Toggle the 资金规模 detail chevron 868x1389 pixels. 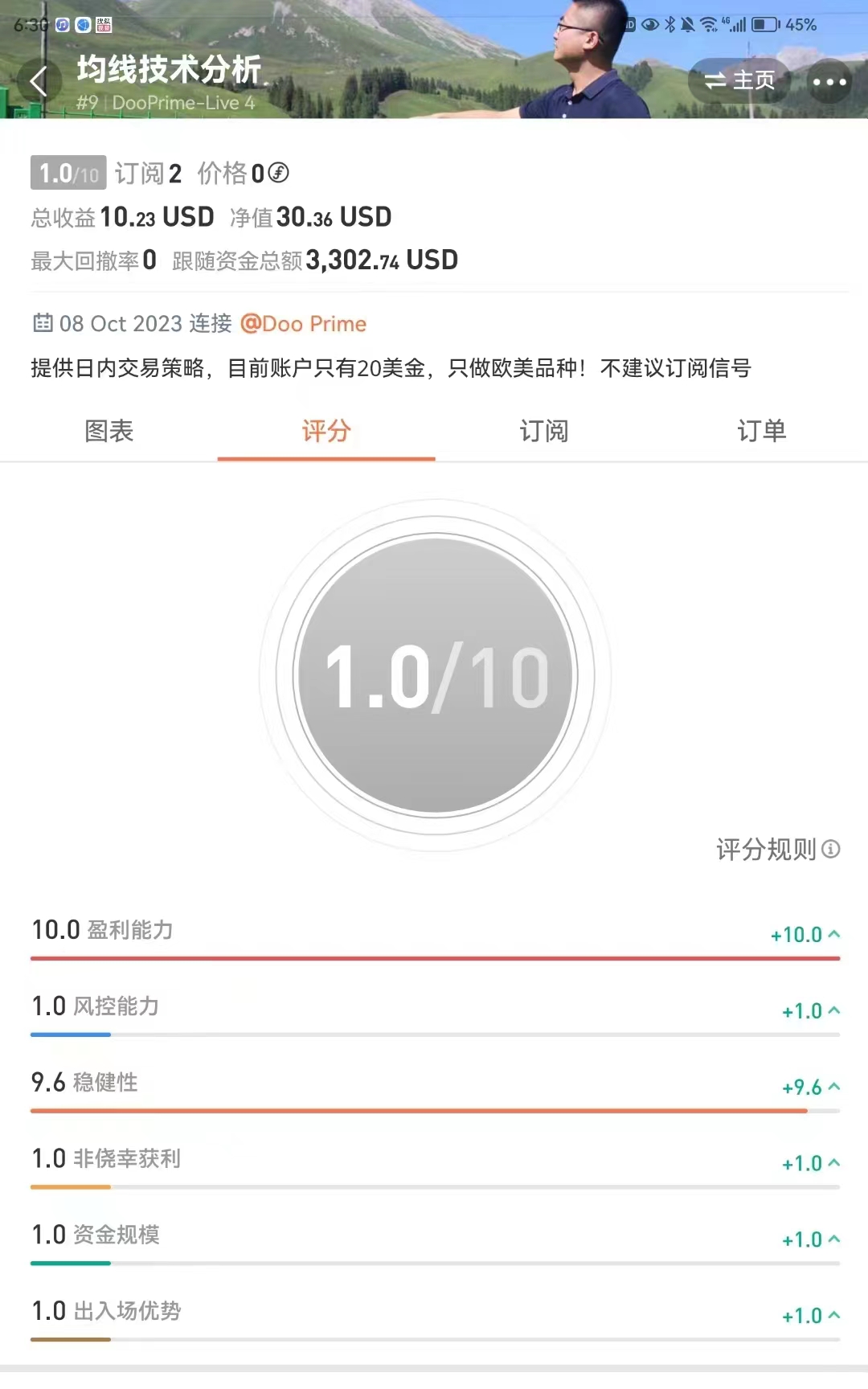pyautogui.click(x=834, y=1239)
